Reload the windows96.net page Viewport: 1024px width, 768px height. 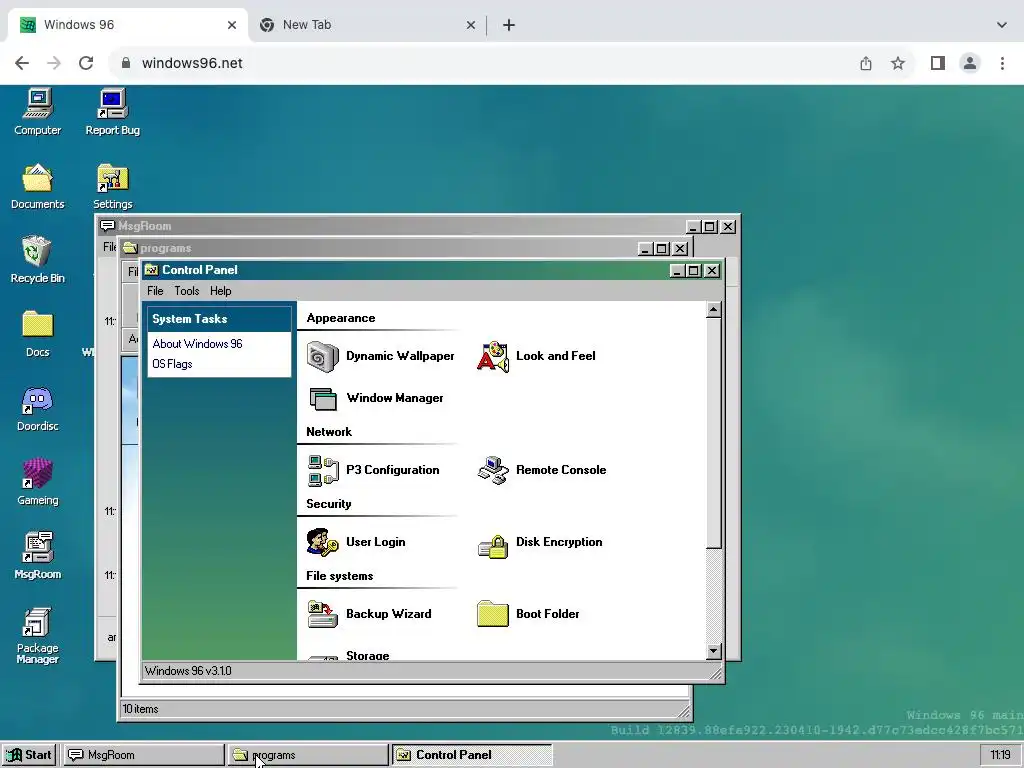86,63
